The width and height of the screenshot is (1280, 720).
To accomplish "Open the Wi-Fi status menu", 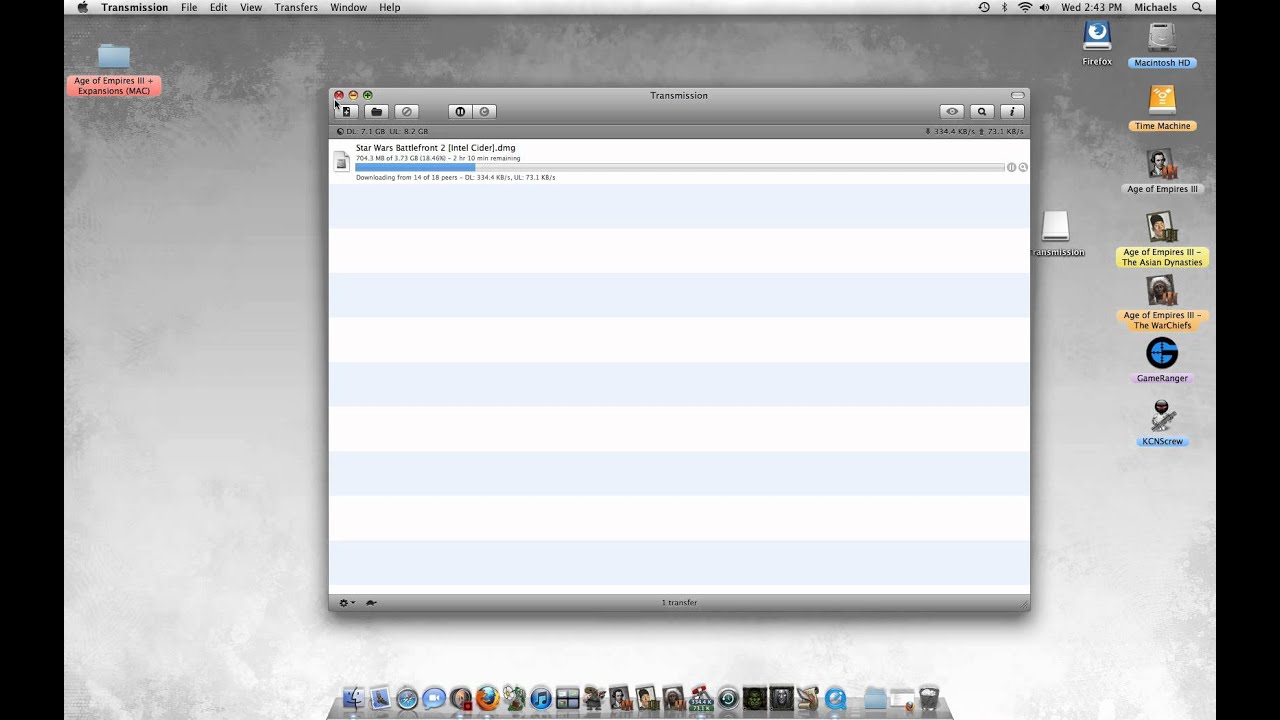I will 1025,7.
